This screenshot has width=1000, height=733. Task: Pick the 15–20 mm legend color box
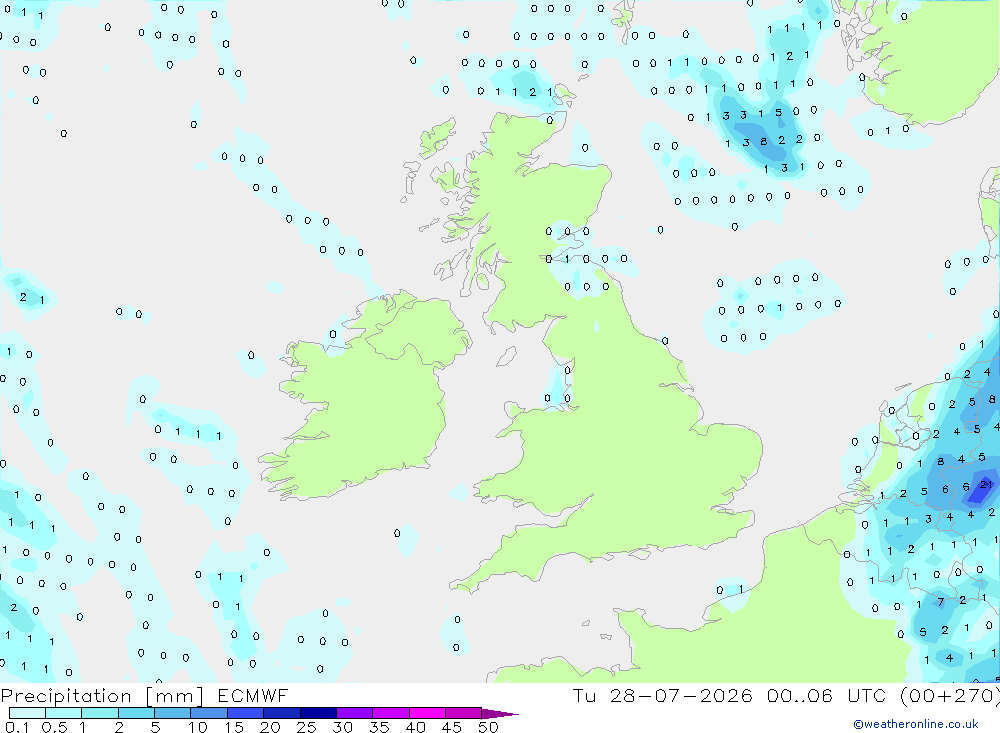[245, 713]
